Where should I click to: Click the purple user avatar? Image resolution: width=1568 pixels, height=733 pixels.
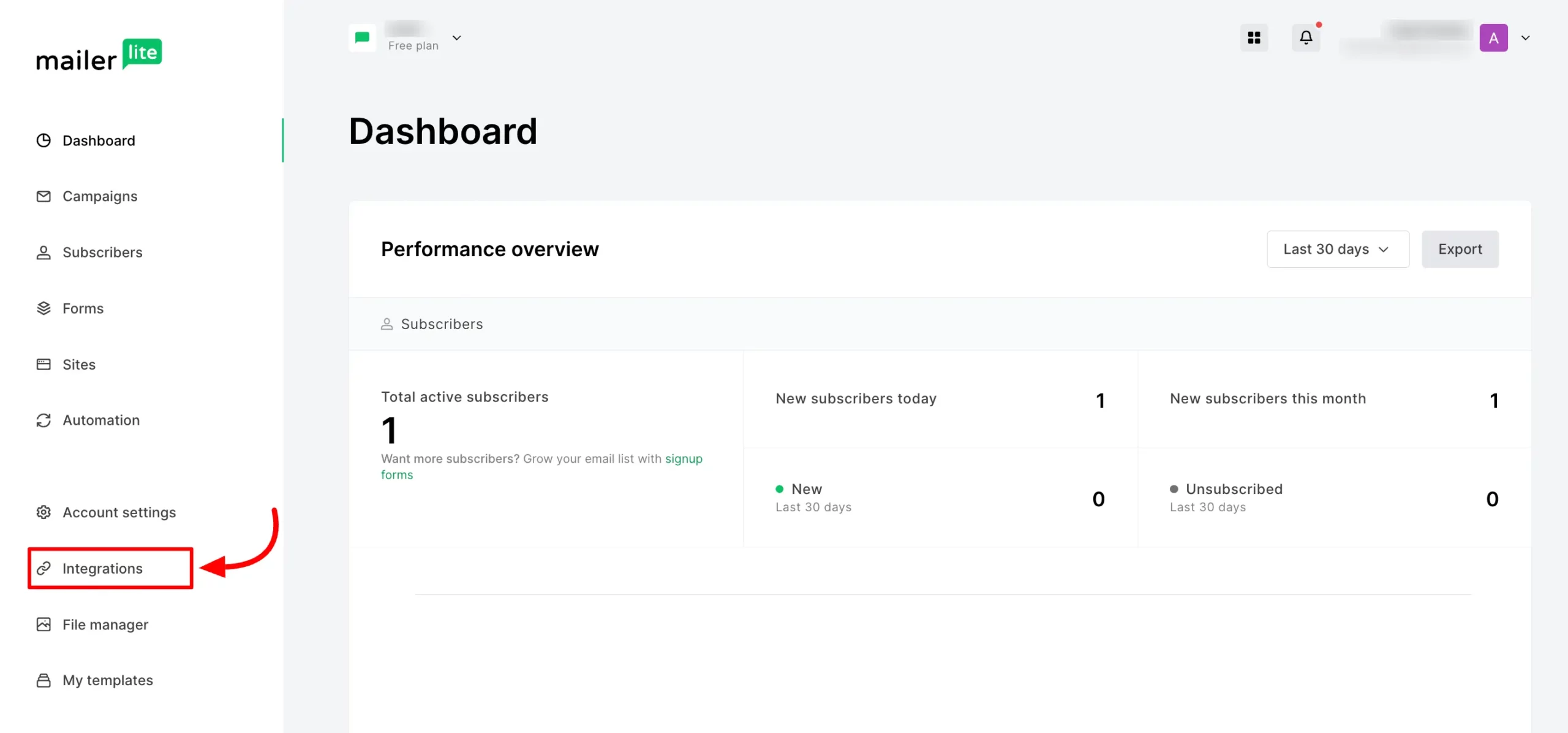(x=1493, y=38)
